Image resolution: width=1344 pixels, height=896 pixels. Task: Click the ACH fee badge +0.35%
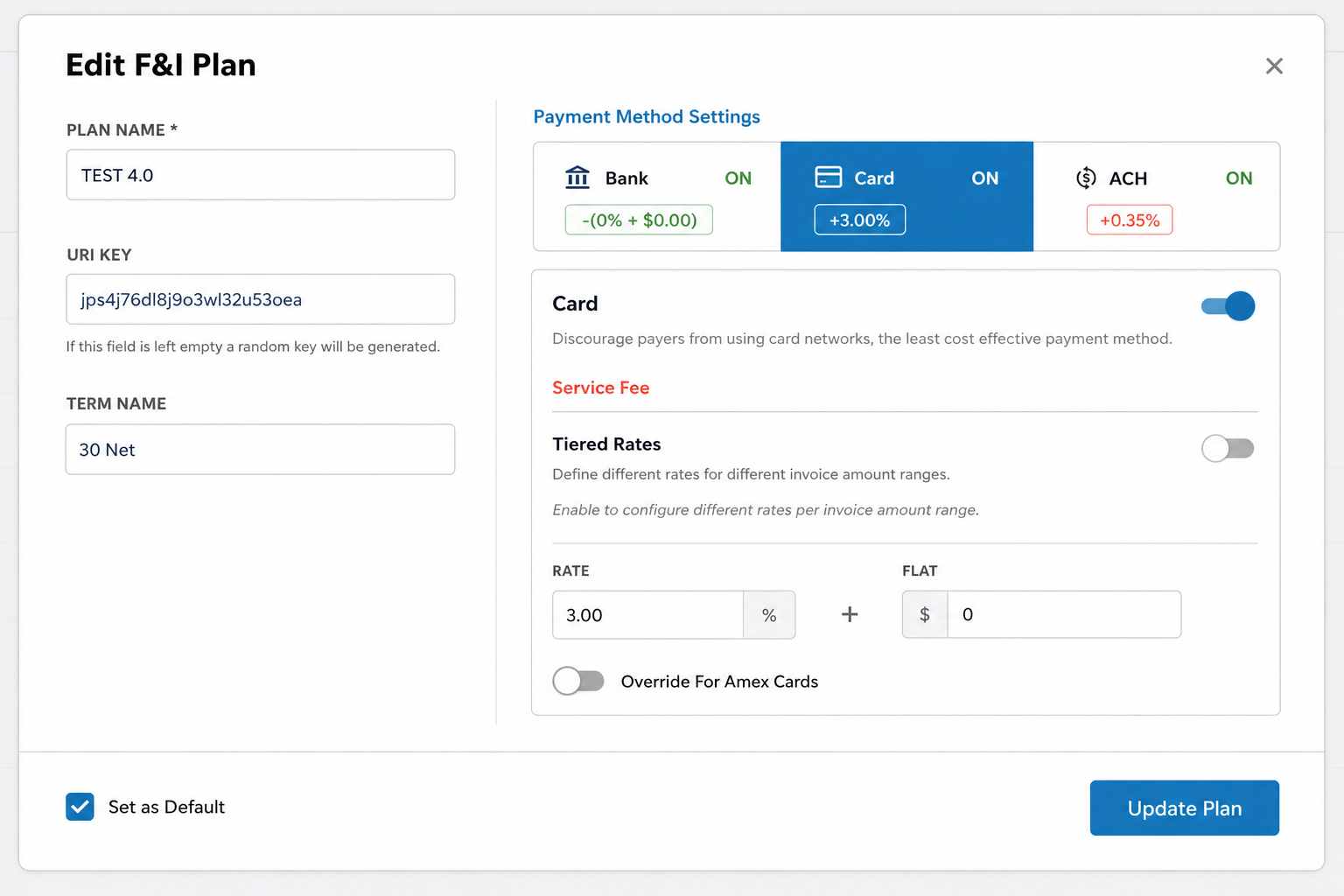tap(1130, 220)
